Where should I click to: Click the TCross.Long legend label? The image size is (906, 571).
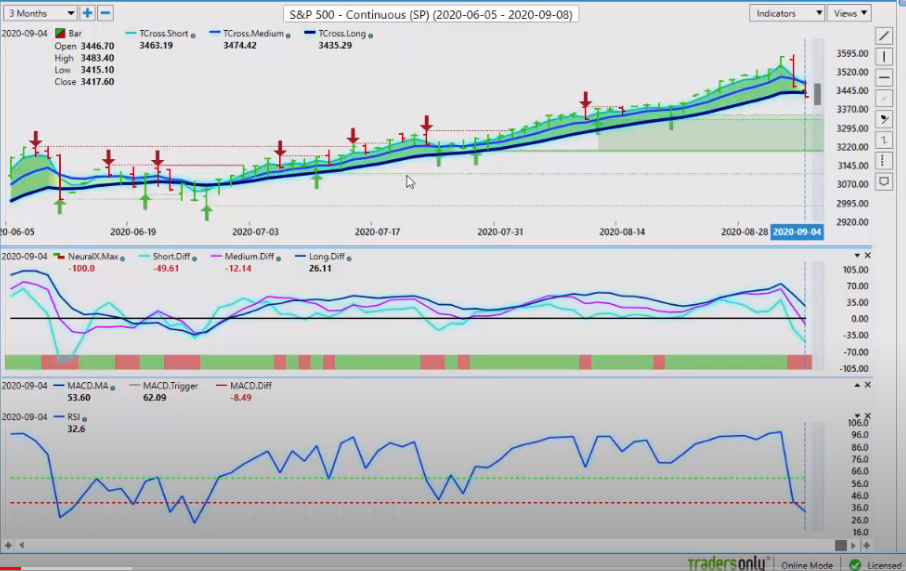[x=342, y=34]
